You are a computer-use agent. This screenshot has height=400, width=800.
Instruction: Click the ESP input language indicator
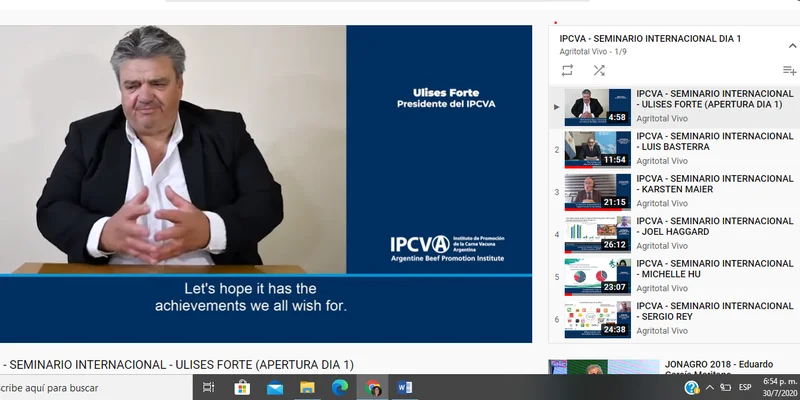[x=745, y=388]
